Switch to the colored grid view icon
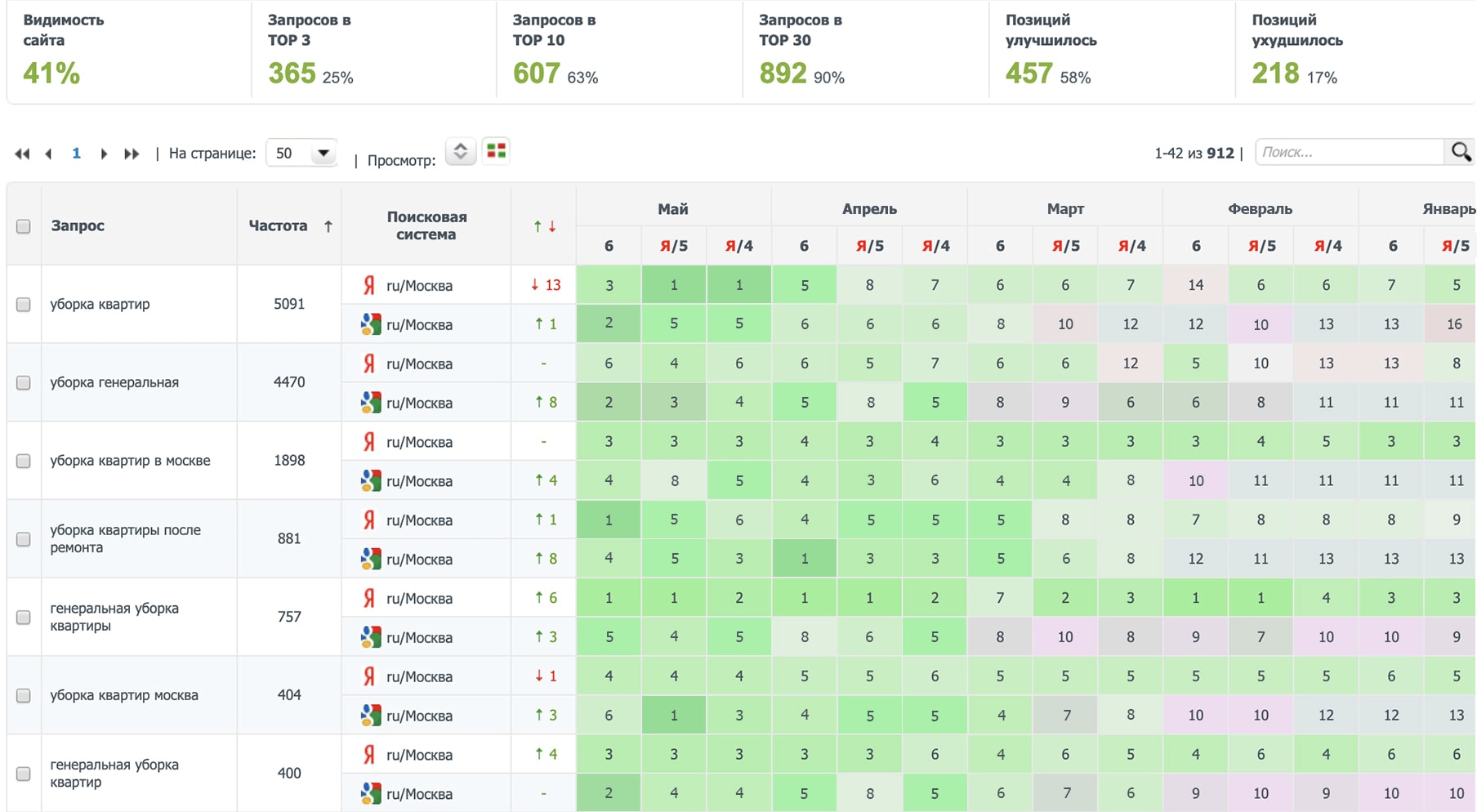Screen dimensions: 1477x812 point(496,151)
